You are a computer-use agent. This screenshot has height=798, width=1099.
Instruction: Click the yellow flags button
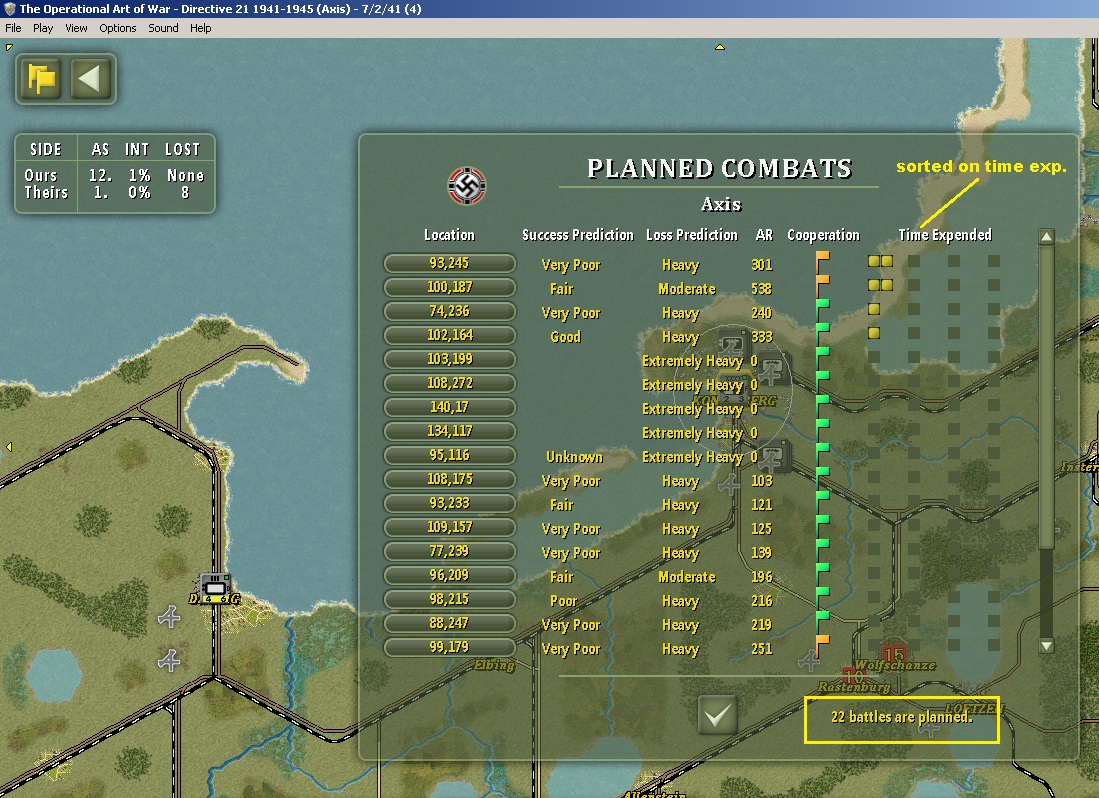click(42, 78)
